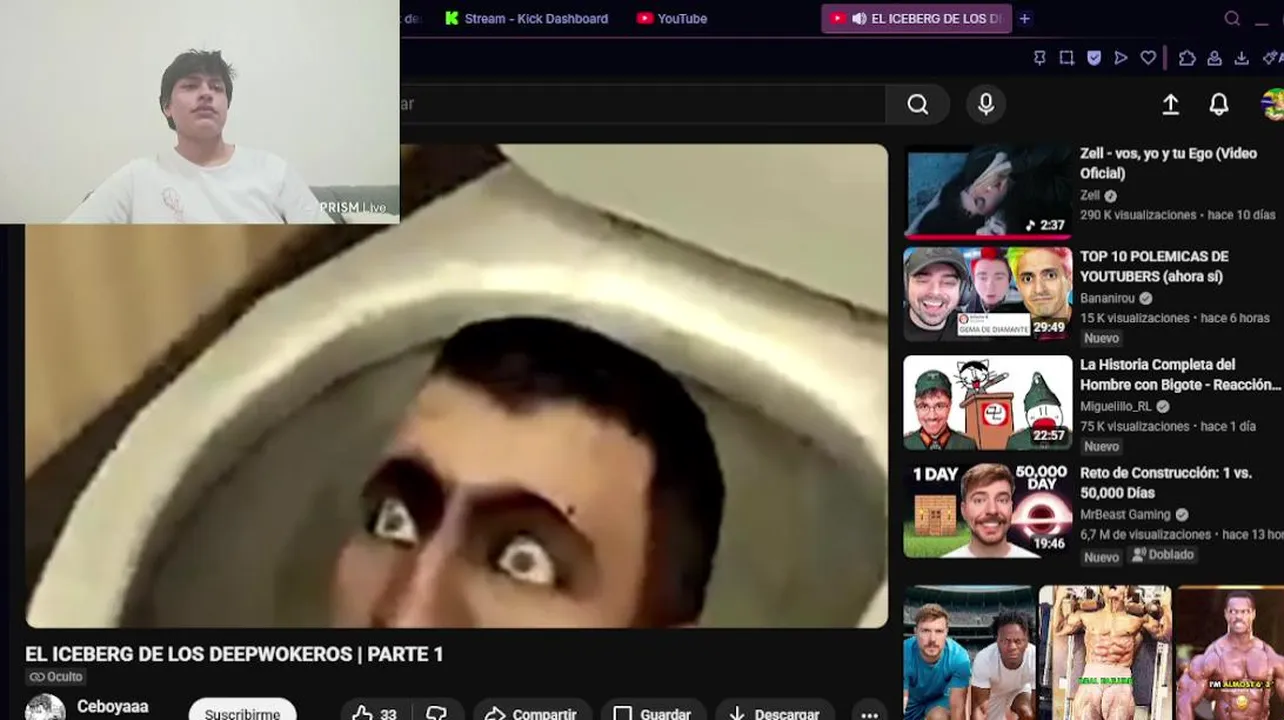Open TOP 10 POLEMICAS DE YOUTUBERS thumbnail
This screenshot has height=720, width=1284.
988,294
